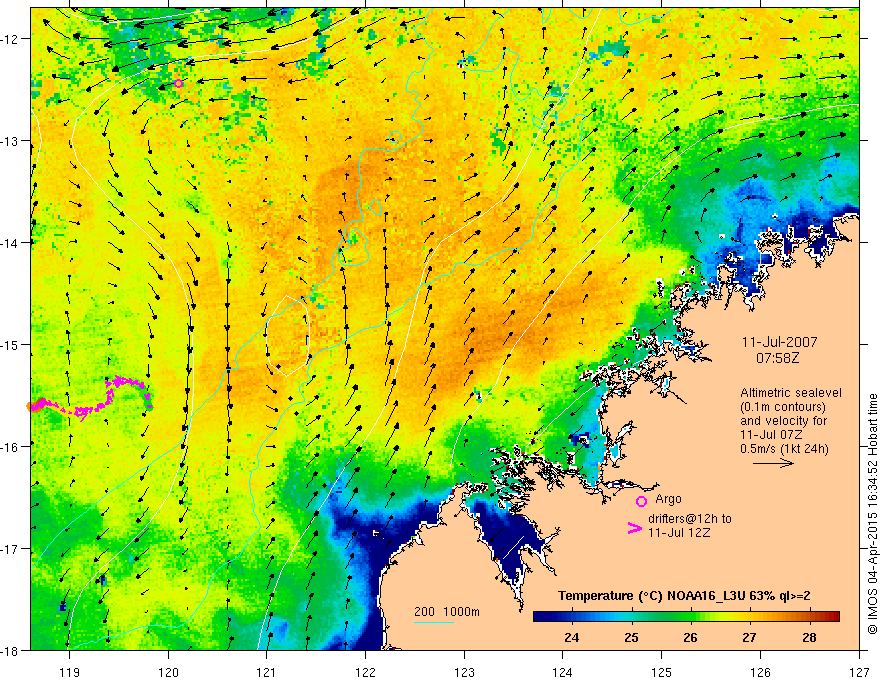880x680 pixels.
Task: Click latitude axis label -15
Action: coord(10,344)
